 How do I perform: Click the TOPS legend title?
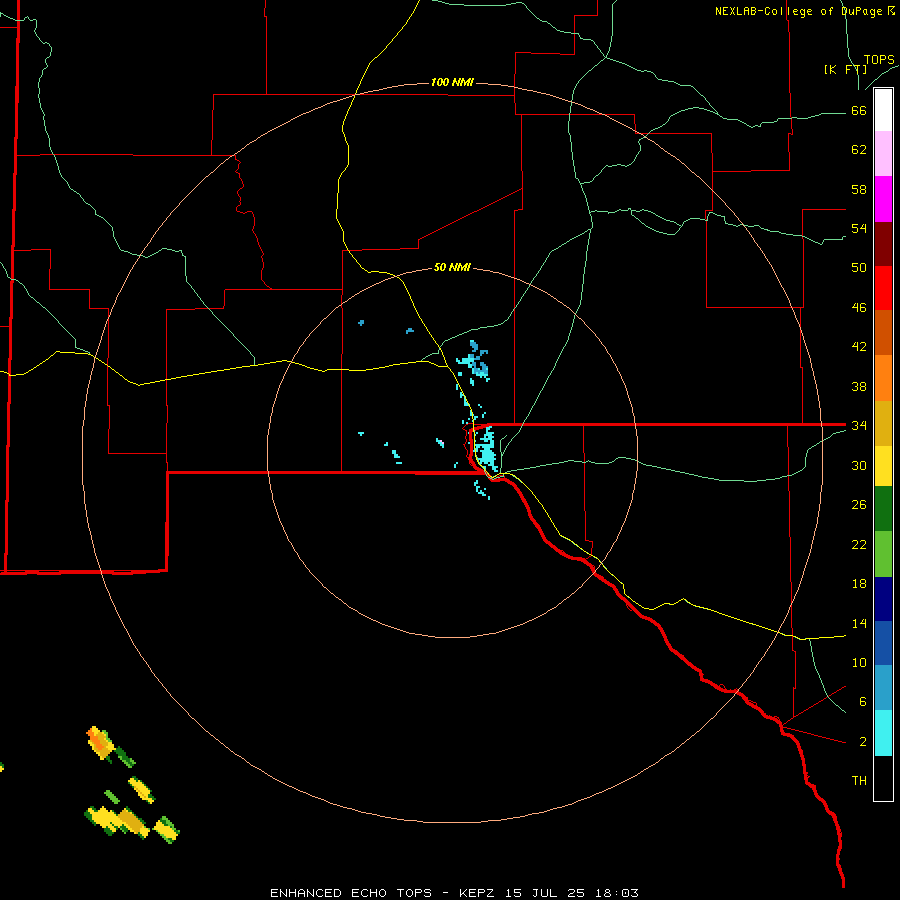(x=879, y=59)
